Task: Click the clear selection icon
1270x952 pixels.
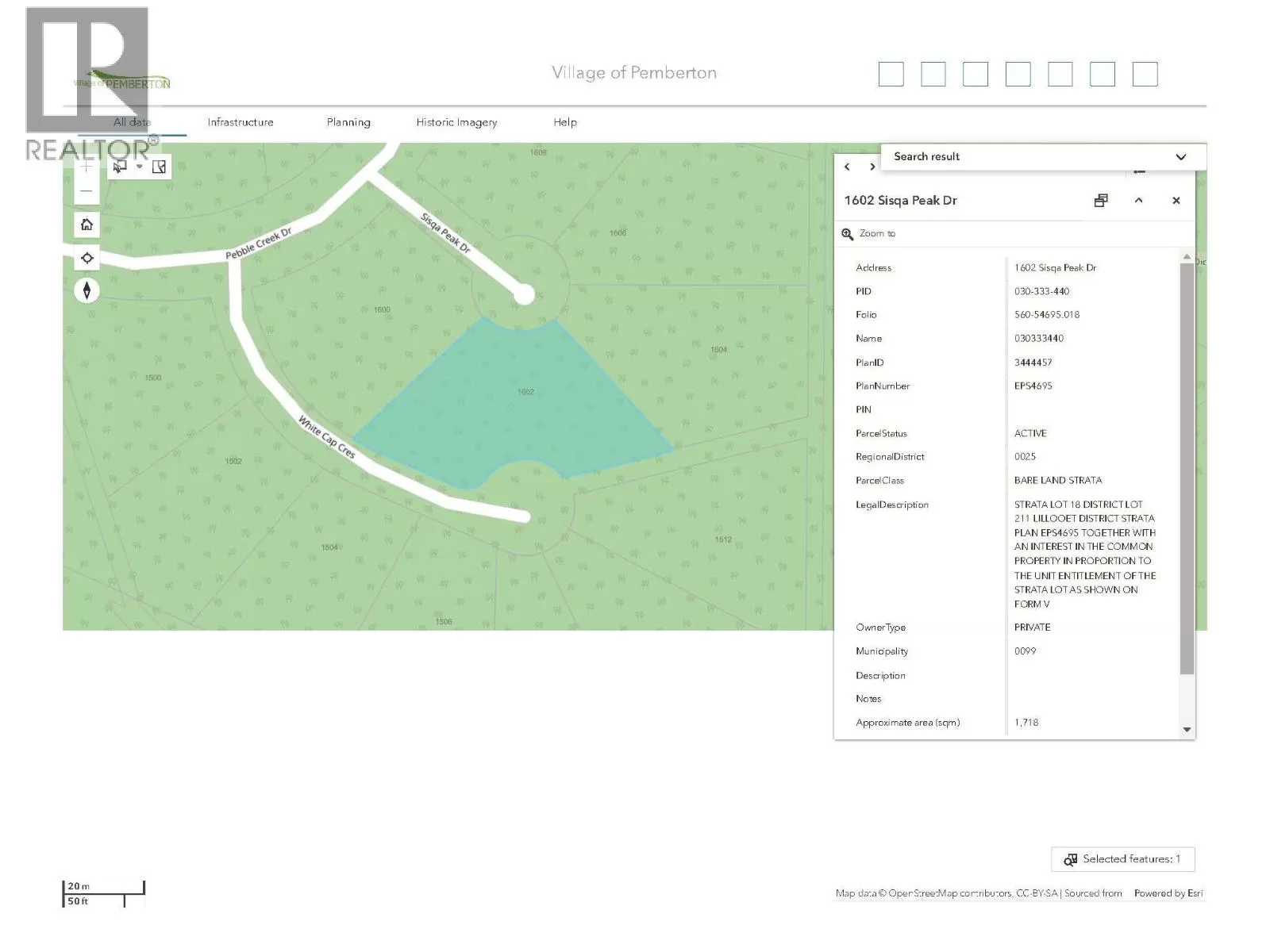Action: click(159, 167)
